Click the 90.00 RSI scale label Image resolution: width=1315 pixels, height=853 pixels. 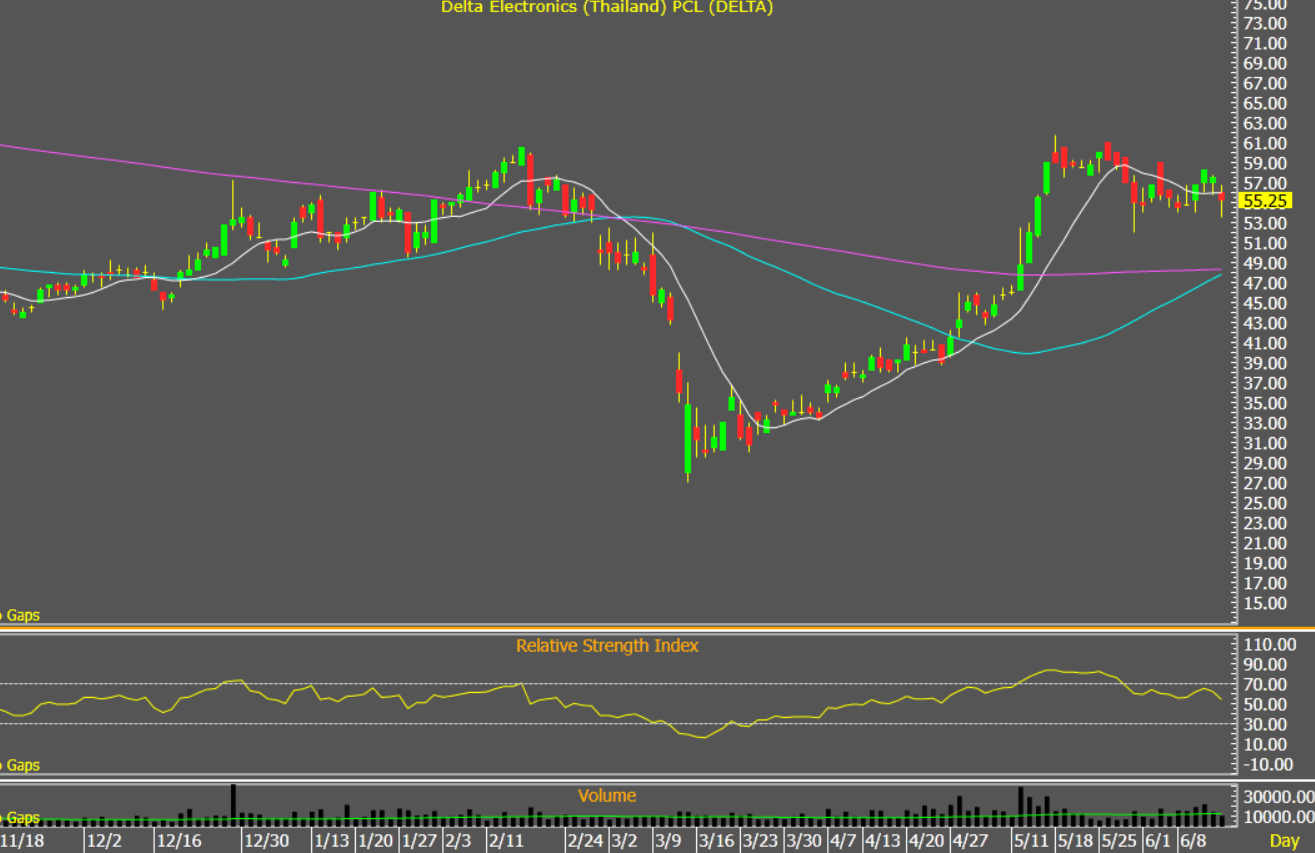(1265, 665)
